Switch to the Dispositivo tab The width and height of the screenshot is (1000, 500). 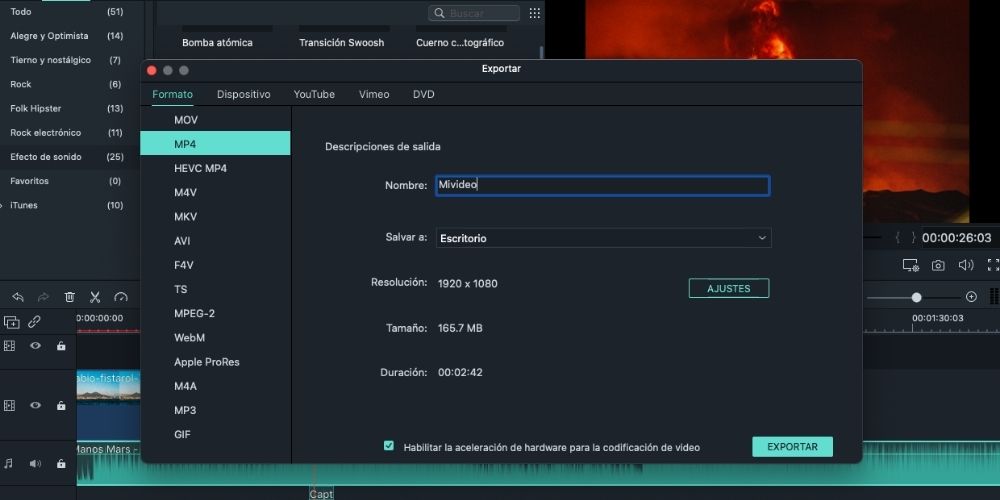(x=244, y=94)
